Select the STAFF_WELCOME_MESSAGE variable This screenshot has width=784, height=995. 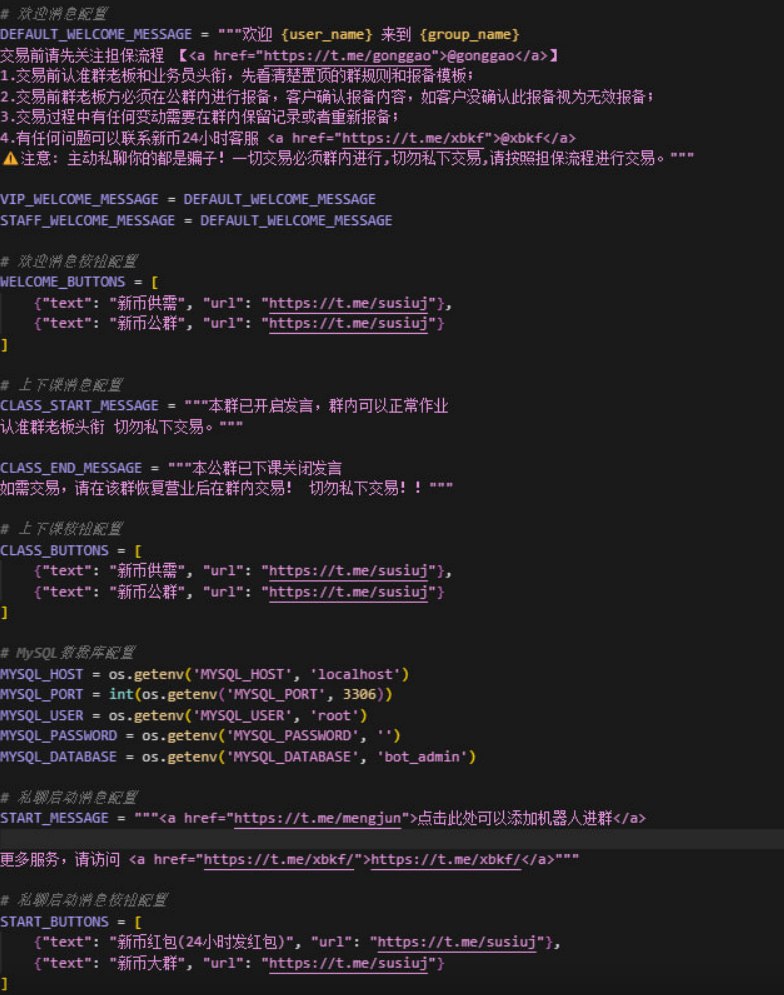tap(91, 220)
